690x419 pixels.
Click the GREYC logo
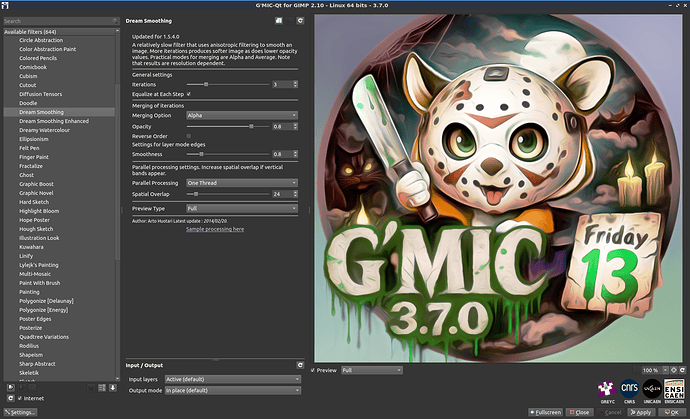point(607,390)
